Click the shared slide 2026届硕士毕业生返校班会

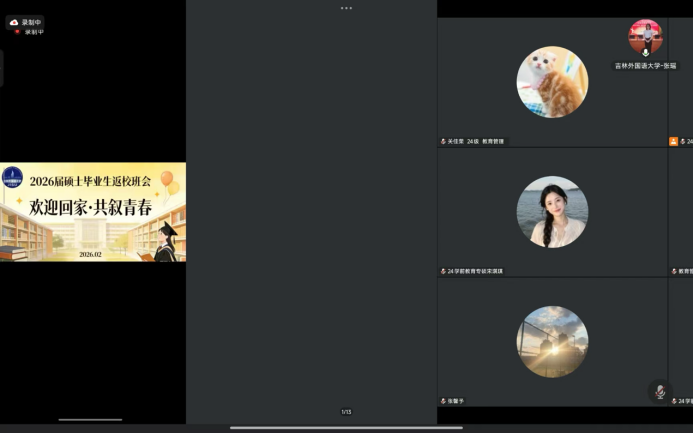[x=93, y=212]
